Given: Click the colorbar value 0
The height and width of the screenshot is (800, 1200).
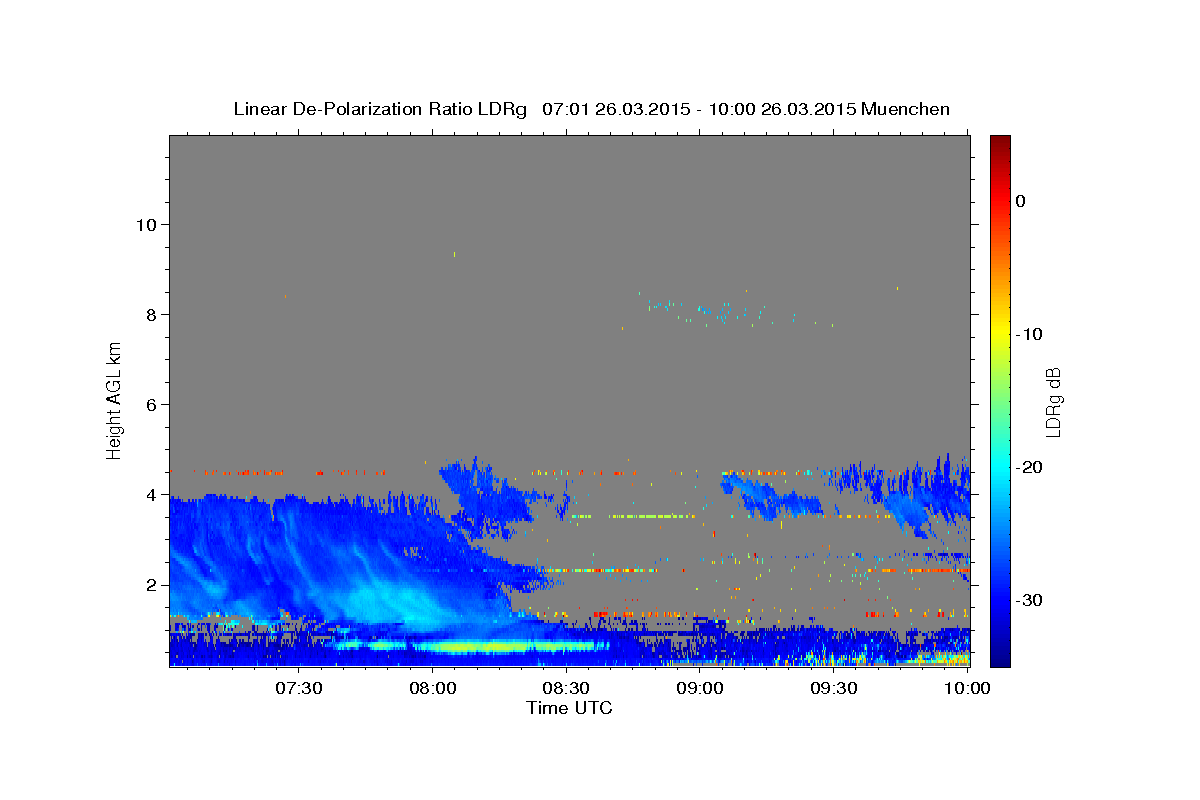Looking at the screenshot, I should click(1020, 201).
